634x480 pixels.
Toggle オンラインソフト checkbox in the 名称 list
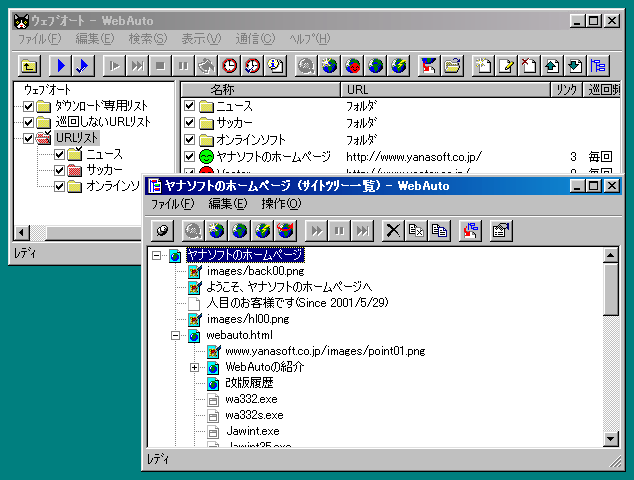coord(189,140)
